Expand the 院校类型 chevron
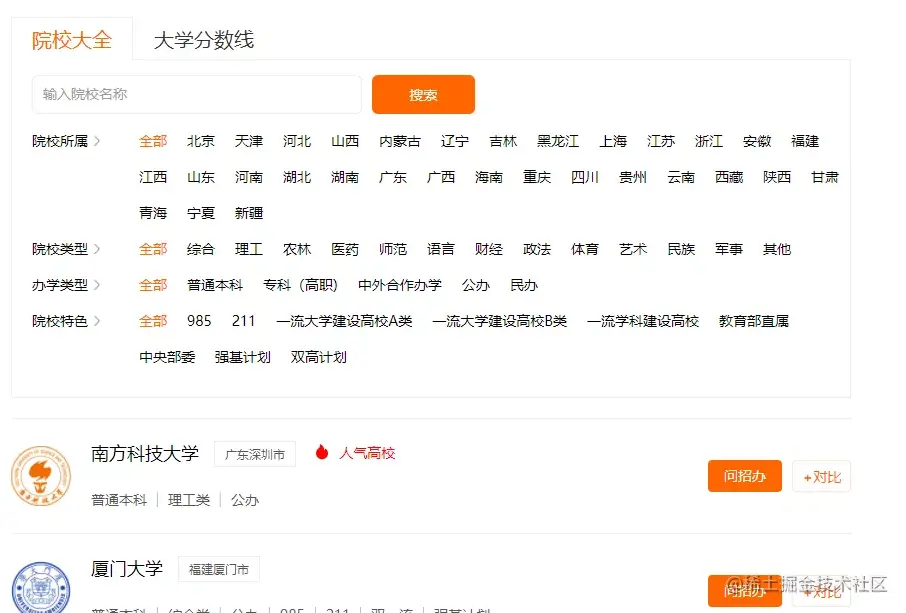This screenshot has height=613, width=906. tap(96, 249)
